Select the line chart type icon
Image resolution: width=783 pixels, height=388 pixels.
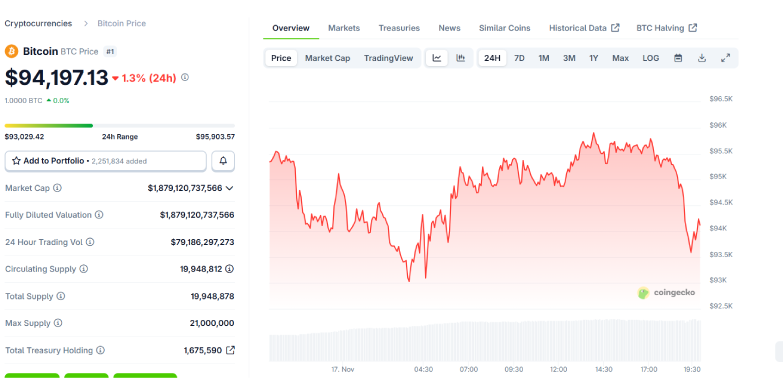437,58
